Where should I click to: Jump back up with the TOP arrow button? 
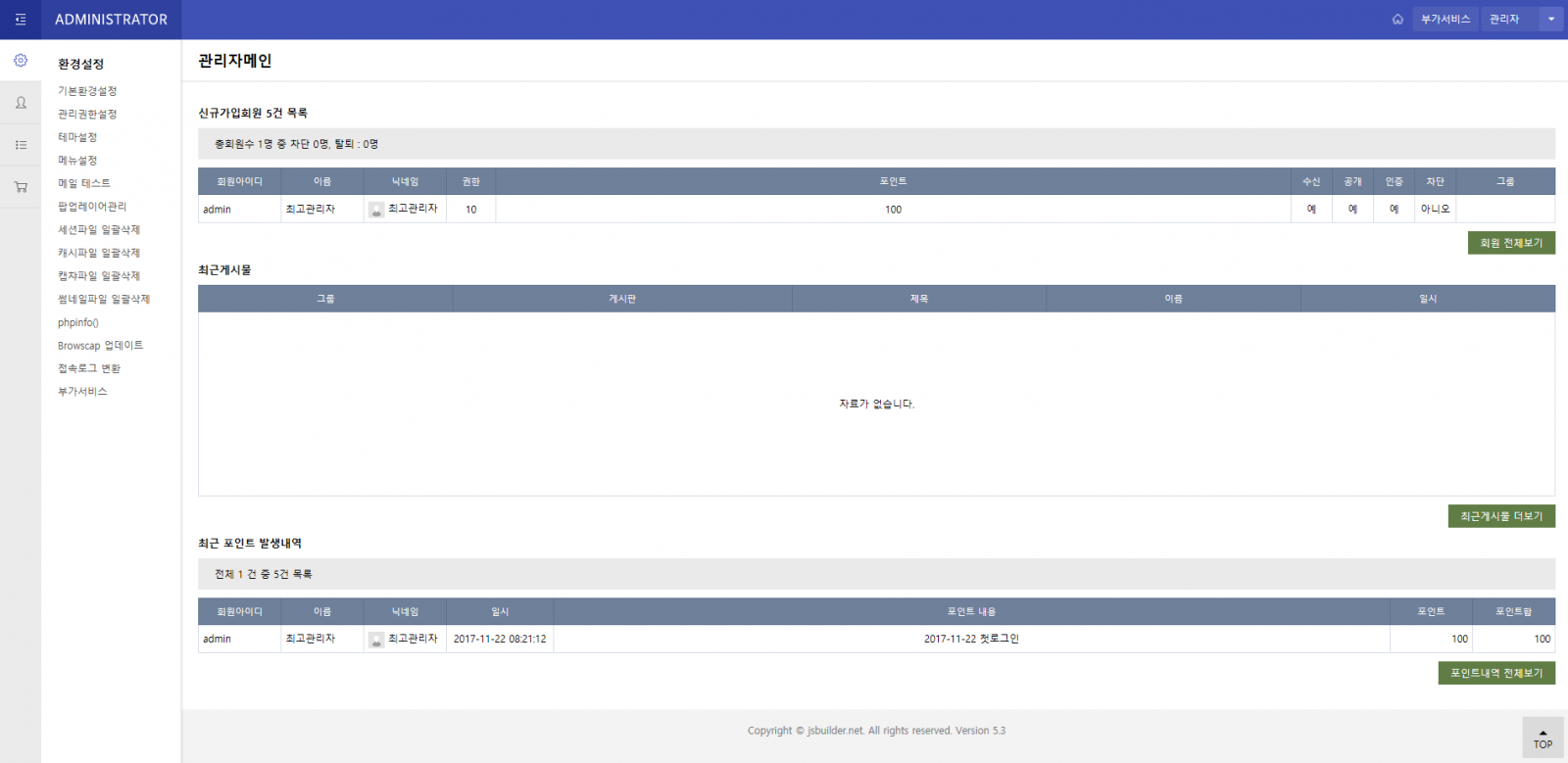pyautogui.click(x=1543, y=739)
